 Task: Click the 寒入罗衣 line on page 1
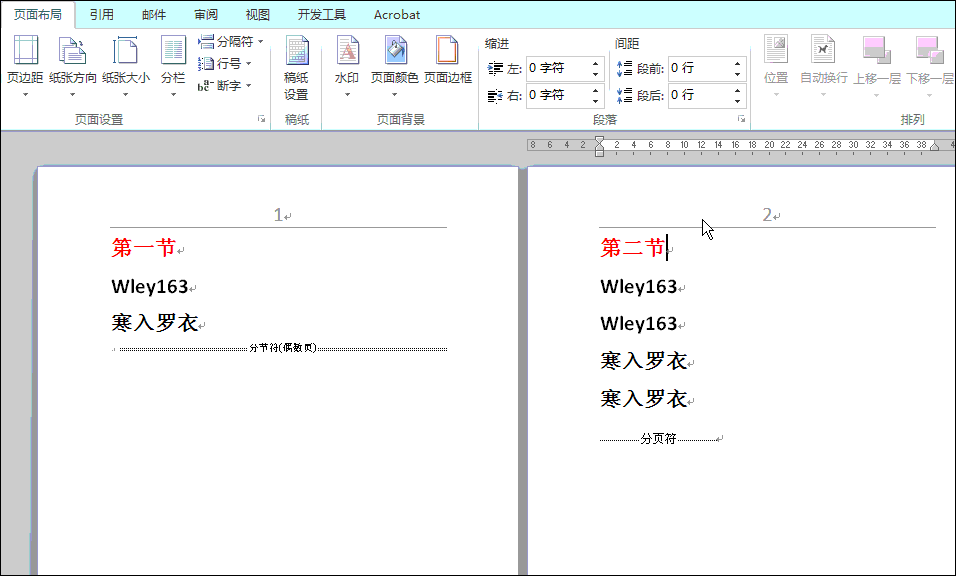click(155, 323)
